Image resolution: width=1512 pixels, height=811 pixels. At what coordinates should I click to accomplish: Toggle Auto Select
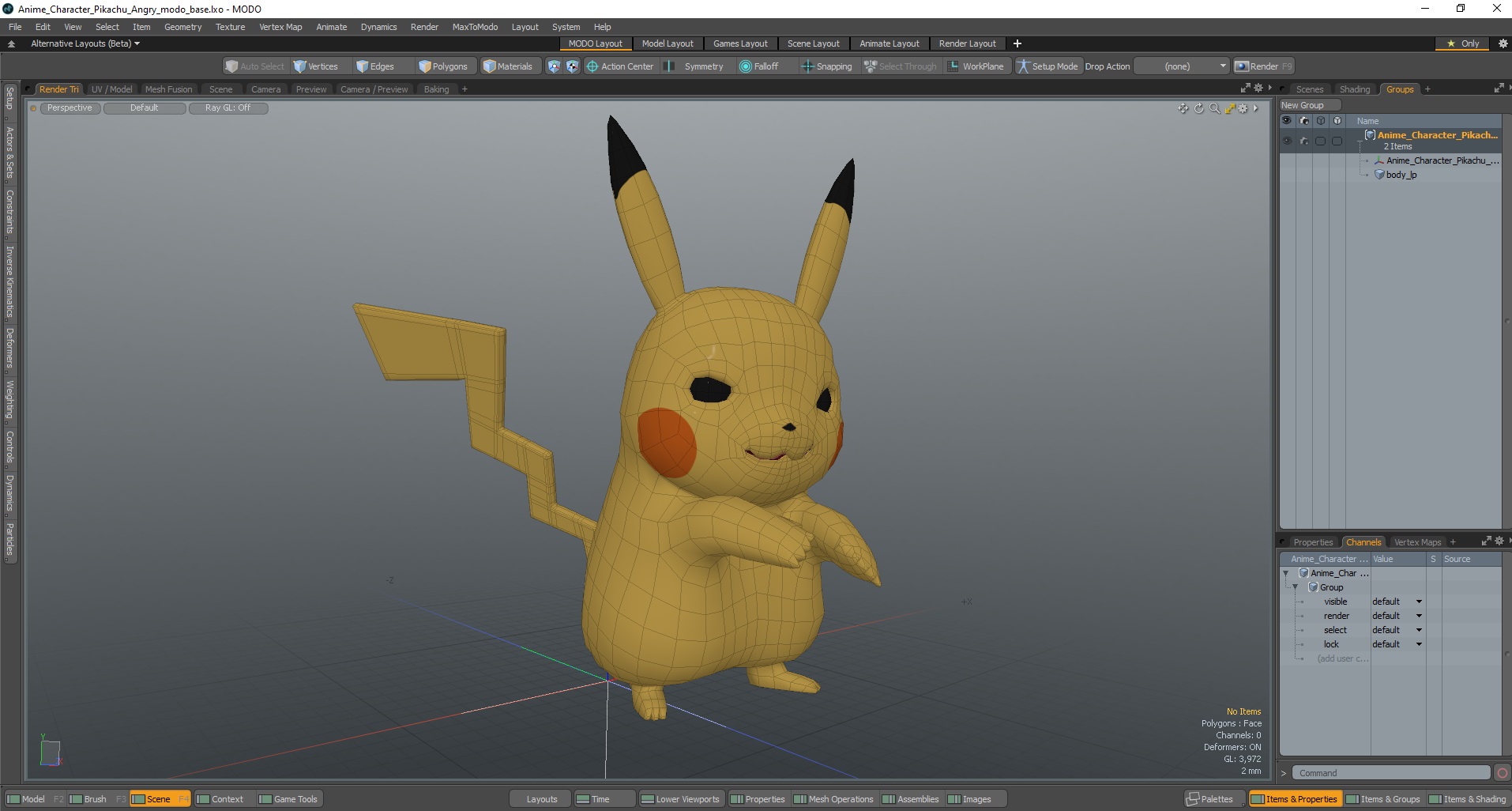pos(254,66)
